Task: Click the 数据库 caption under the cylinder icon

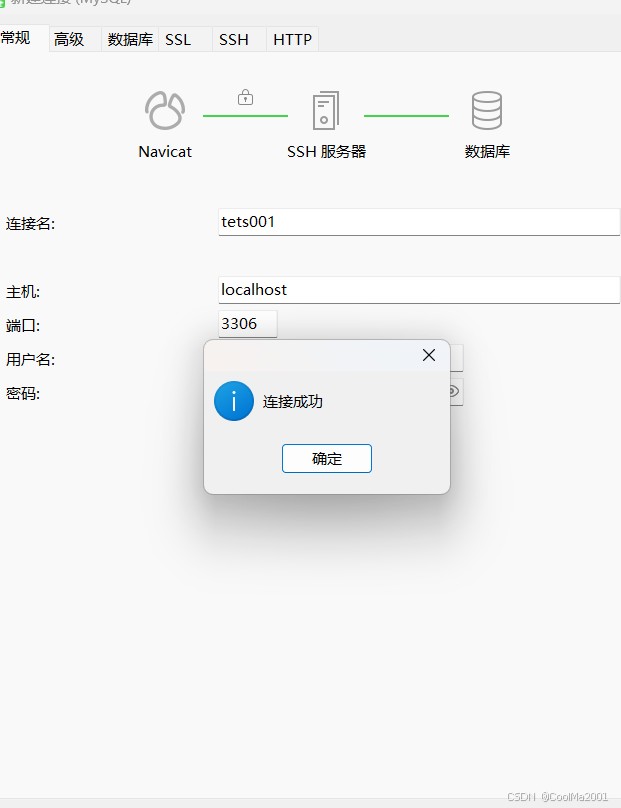Action: click(487, 152)
